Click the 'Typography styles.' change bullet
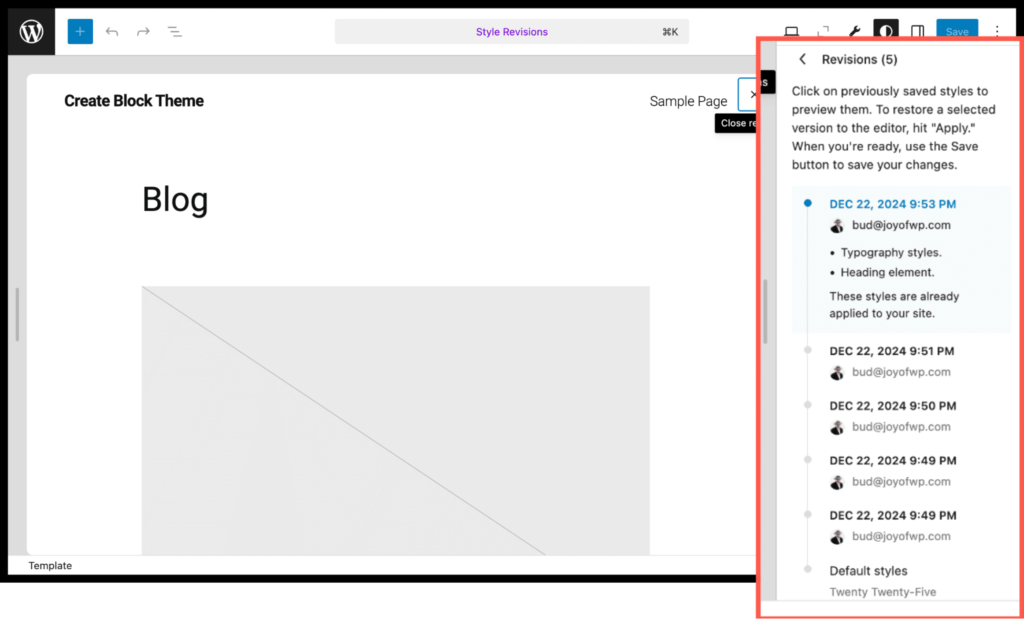 pyautogui.click(x=891, y=252)
